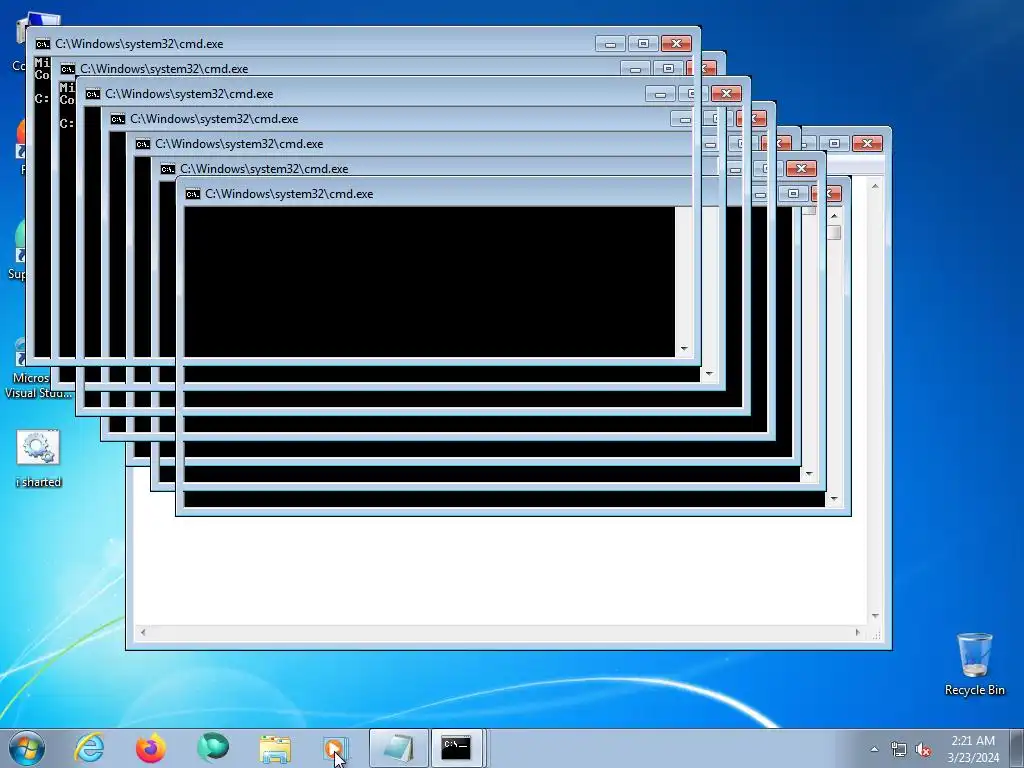
Task: Launch Internet Explorer from the taskbar
Action: tap(89, 748)
